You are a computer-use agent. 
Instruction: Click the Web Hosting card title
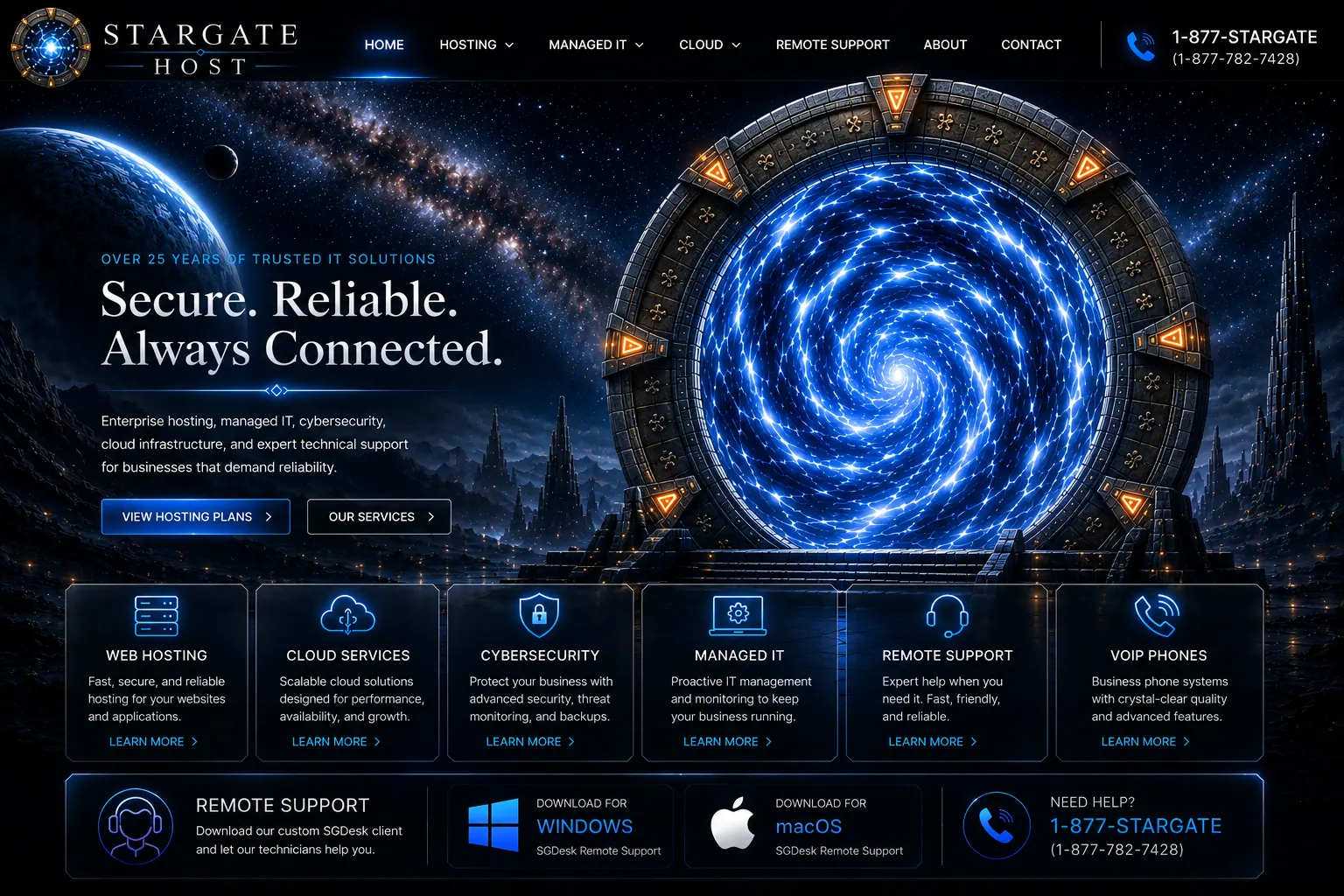[x=157, y=655]
